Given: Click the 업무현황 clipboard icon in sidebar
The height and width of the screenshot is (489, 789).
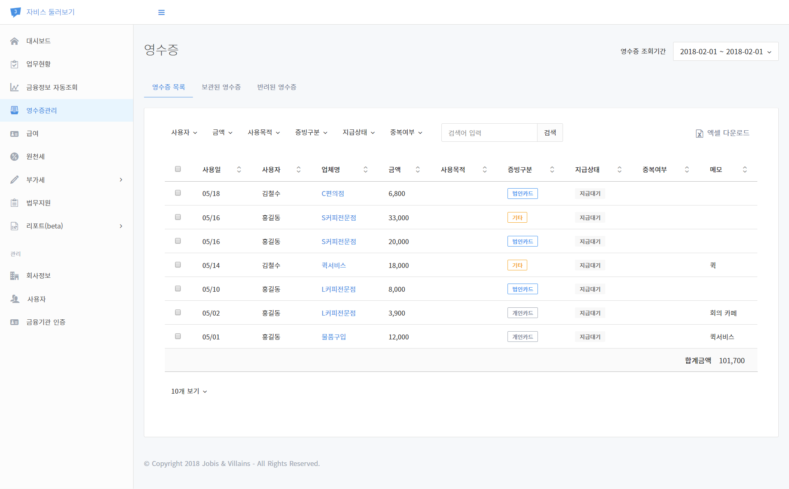Looking at the screenshot, I should click(14, 64).
